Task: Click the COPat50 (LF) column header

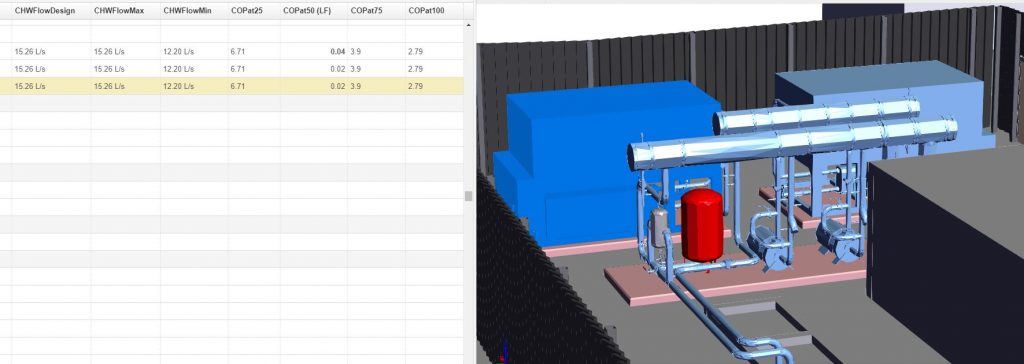Action: coord(307,11)
